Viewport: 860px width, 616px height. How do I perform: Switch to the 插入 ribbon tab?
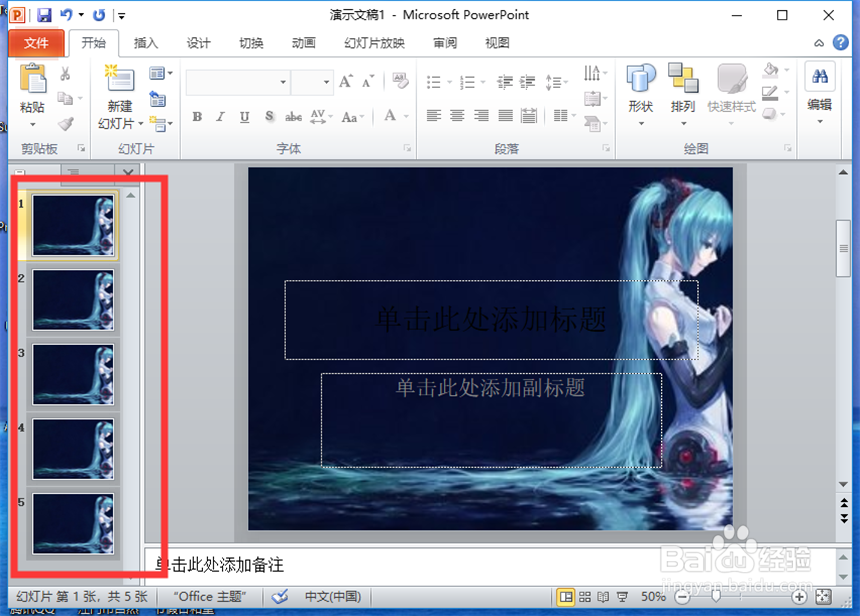[x=146, y=43]
